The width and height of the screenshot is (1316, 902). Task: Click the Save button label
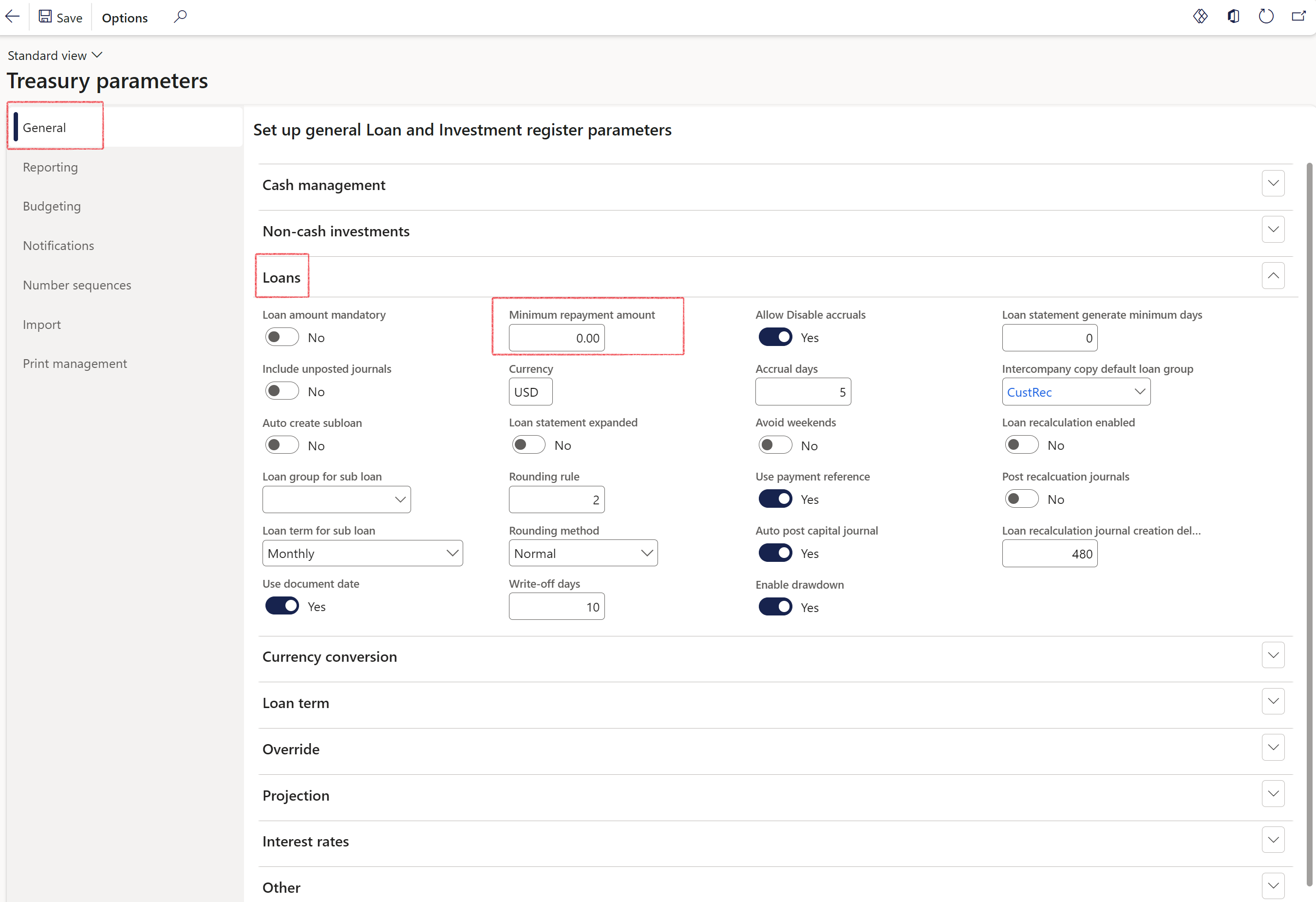(x=69, y=18)
